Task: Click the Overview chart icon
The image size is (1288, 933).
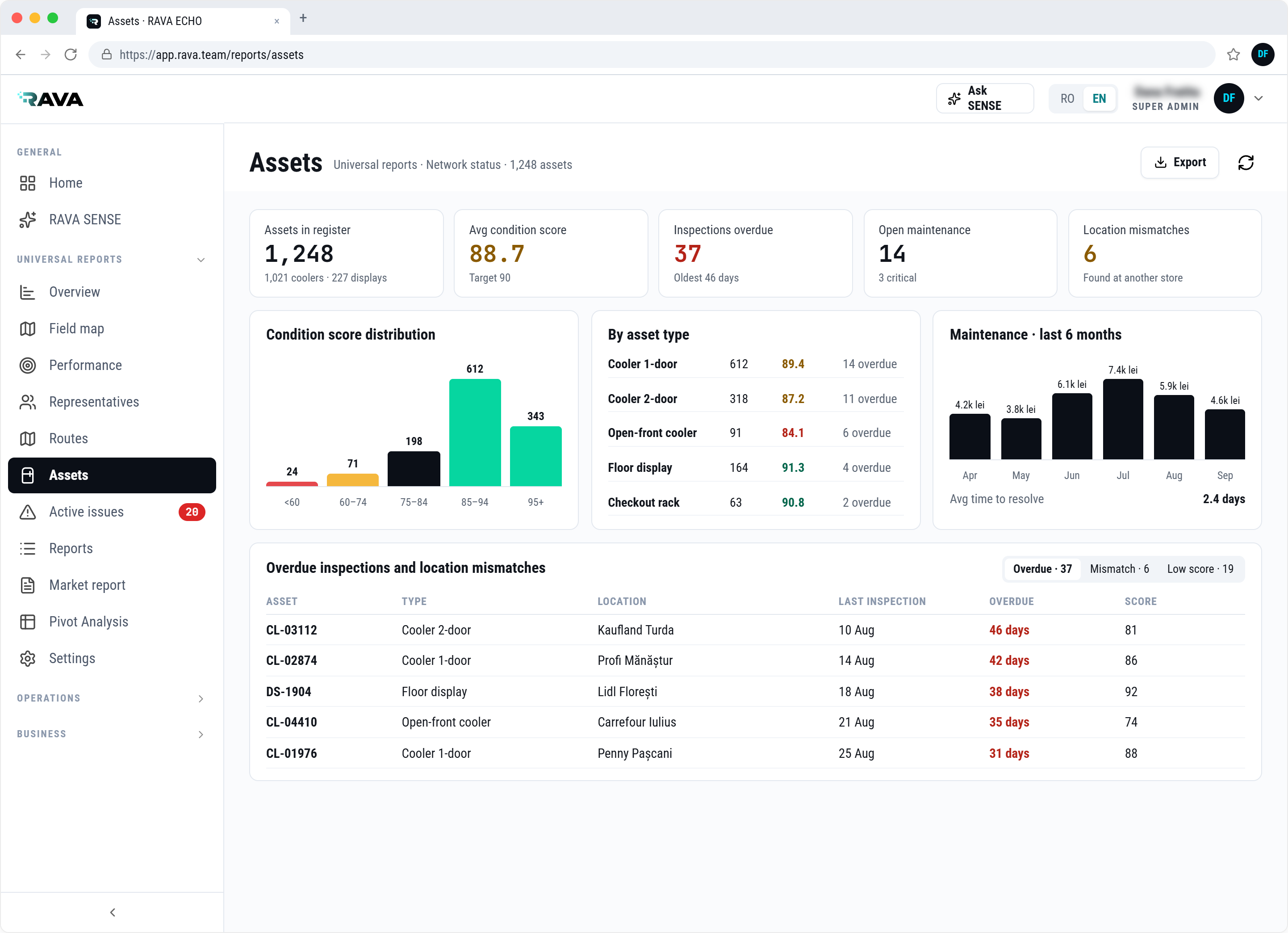Action: pyautogui.click(x=27, y=292)
